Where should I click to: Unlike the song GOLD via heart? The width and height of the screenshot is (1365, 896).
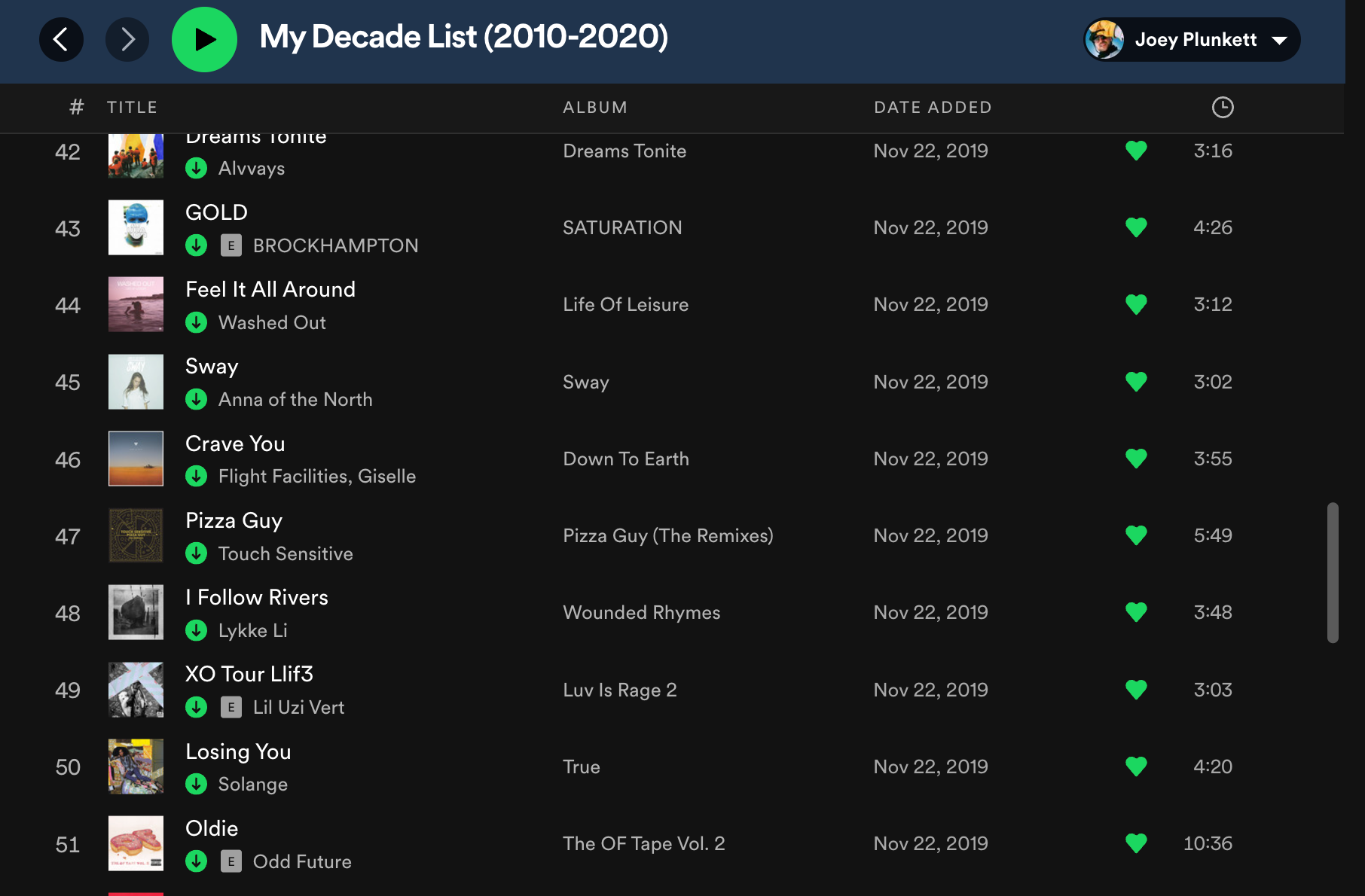point(1136,227)
